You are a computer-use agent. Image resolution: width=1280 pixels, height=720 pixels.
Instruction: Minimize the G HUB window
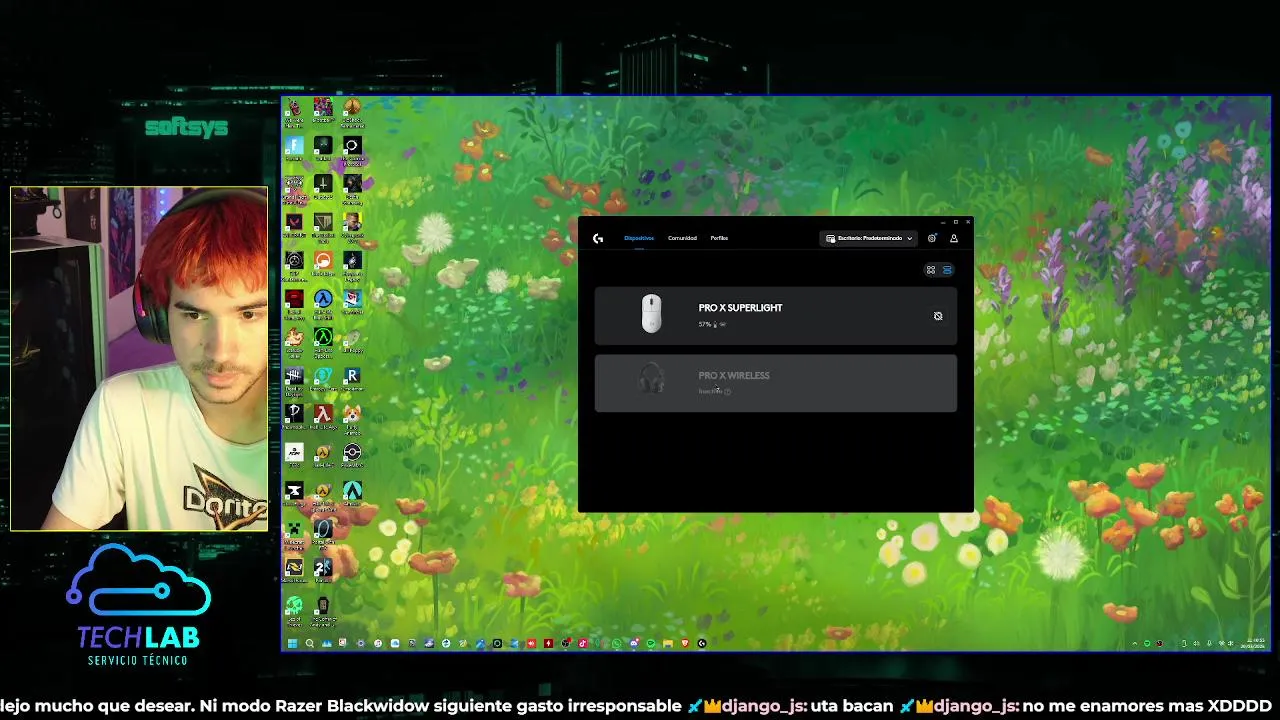point(944,222)
